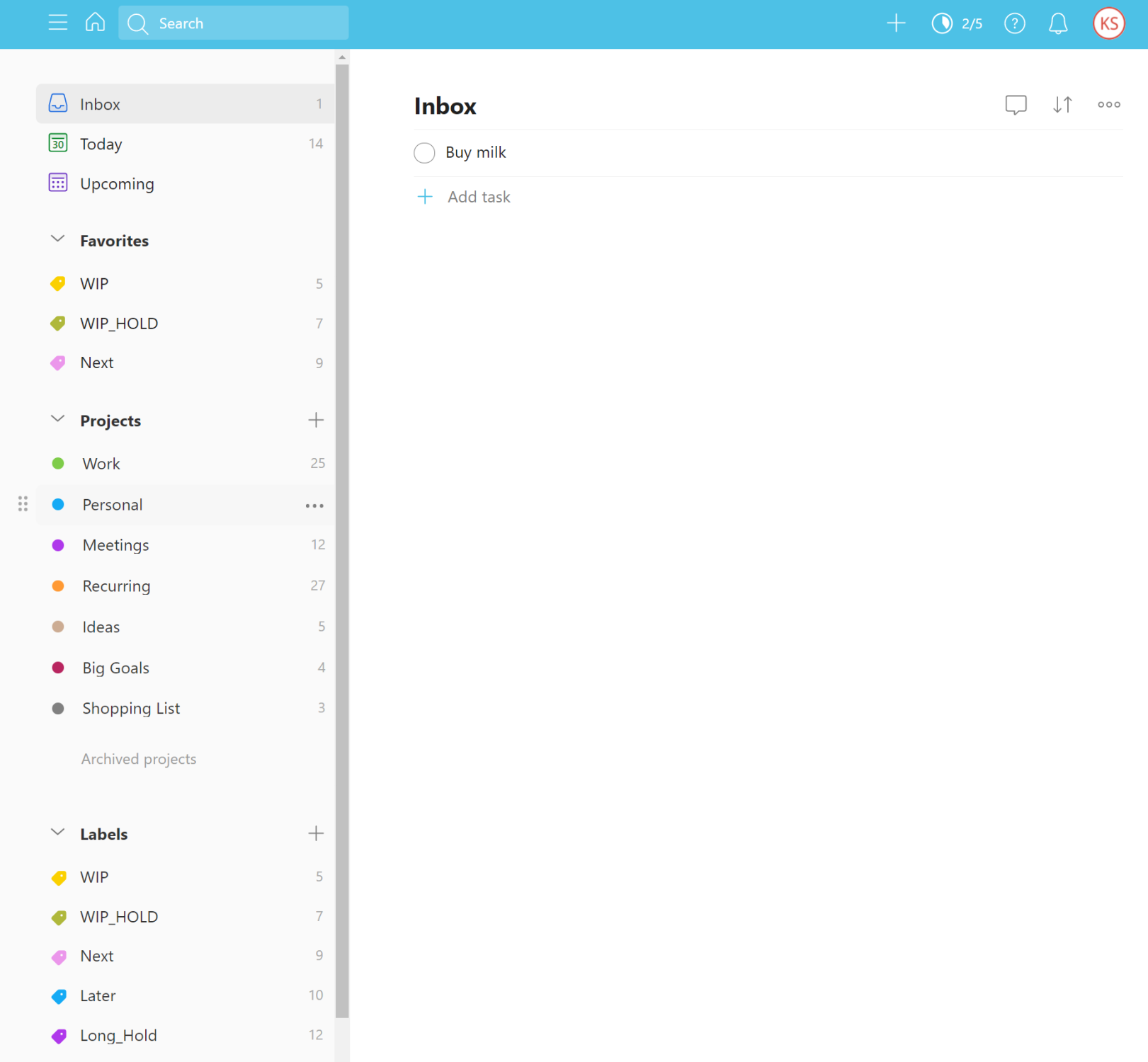Click the blue Later label tag icon
The image size is (1148, 1062).
(x=59, y=996)
